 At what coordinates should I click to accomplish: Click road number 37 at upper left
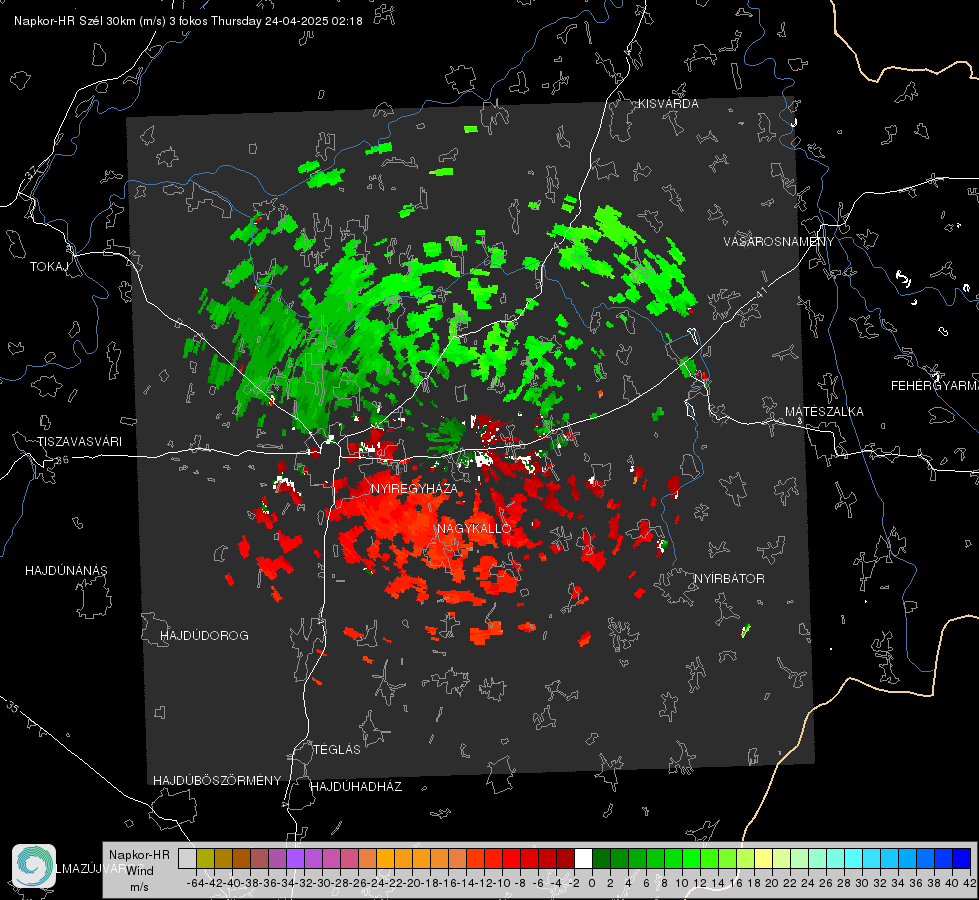(32, 171)
